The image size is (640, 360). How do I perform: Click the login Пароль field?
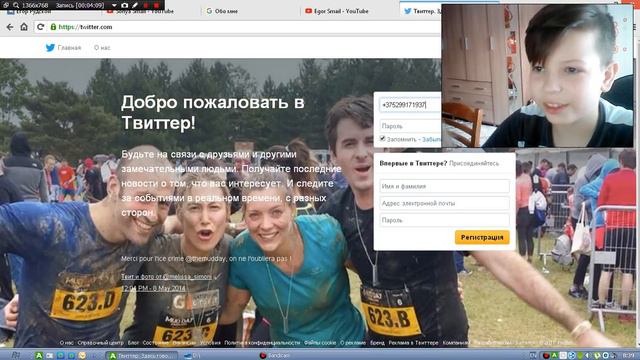410,126
